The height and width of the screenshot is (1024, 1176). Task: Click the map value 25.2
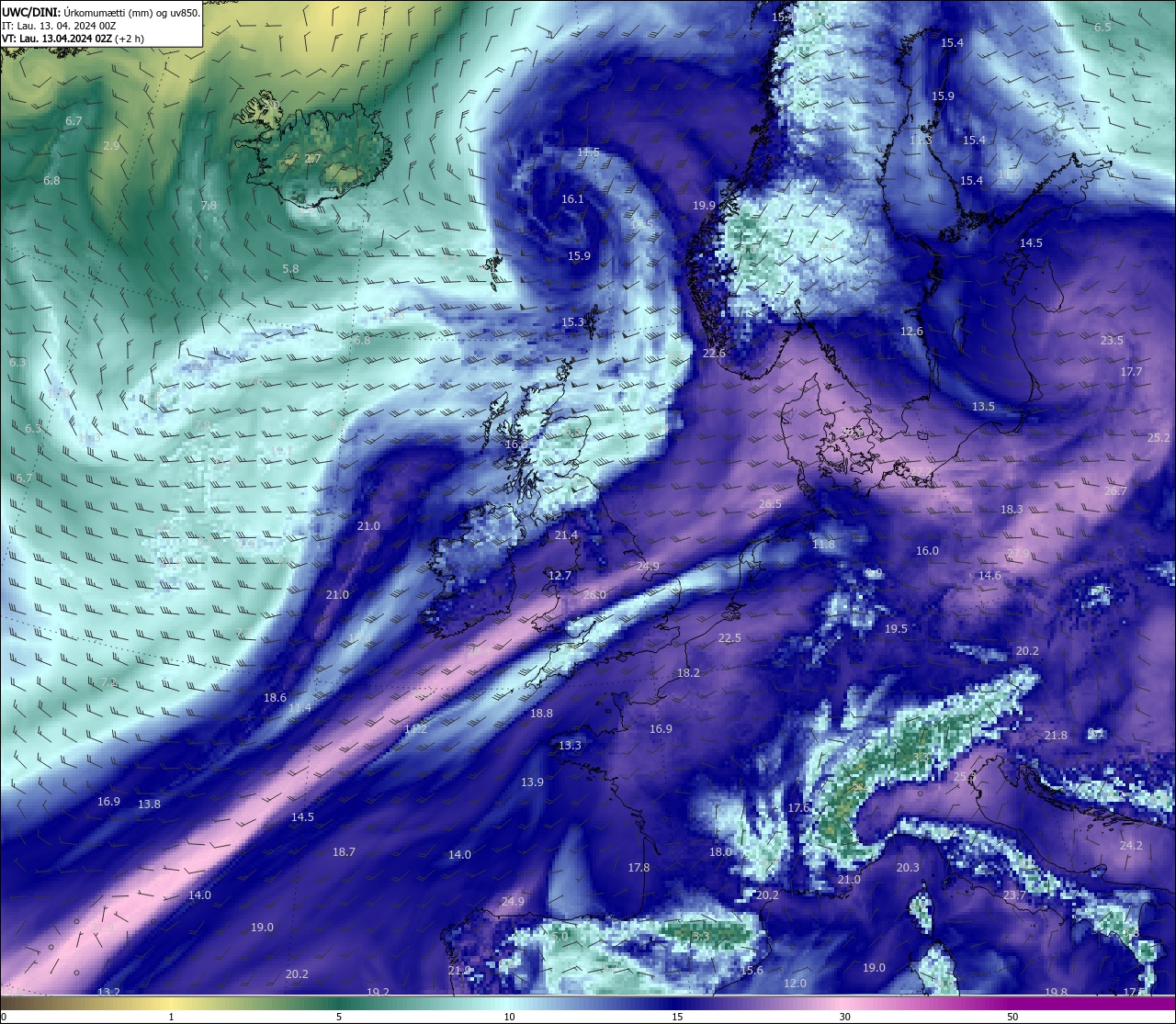pyautogui.click(x=1159, y=438)
